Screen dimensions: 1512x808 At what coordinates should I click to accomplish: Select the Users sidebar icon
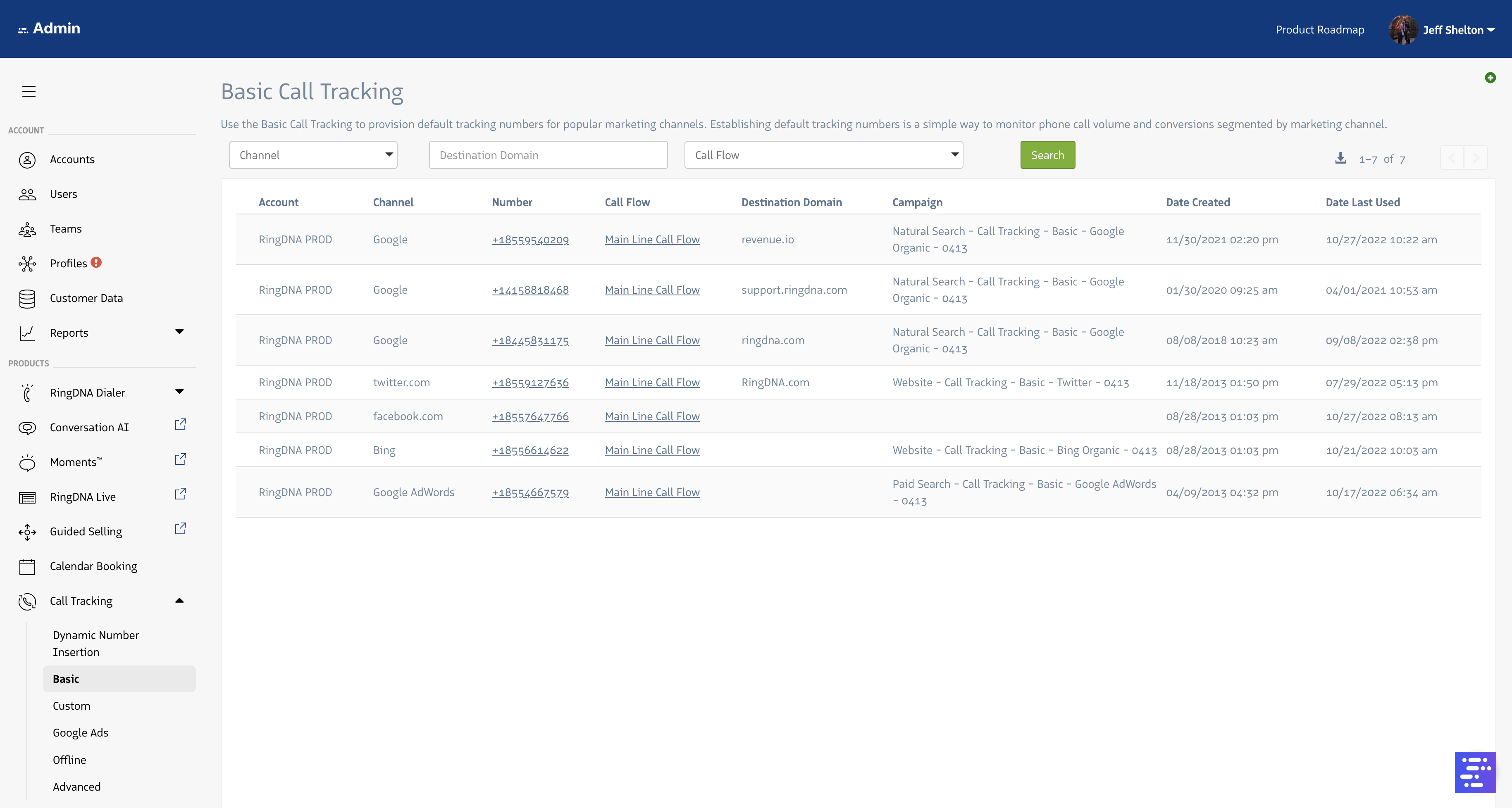click(28, 194)
